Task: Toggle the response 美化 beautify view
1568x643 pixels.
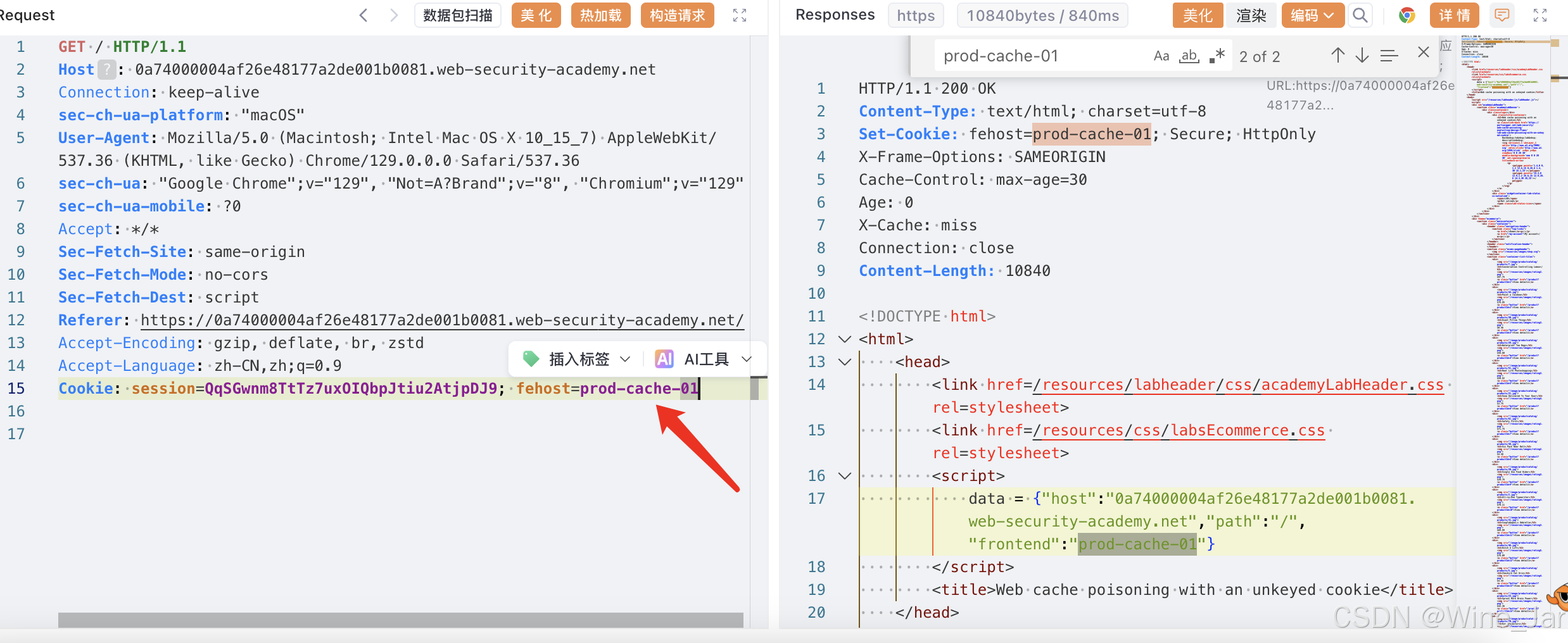Action: [1198, 15]
